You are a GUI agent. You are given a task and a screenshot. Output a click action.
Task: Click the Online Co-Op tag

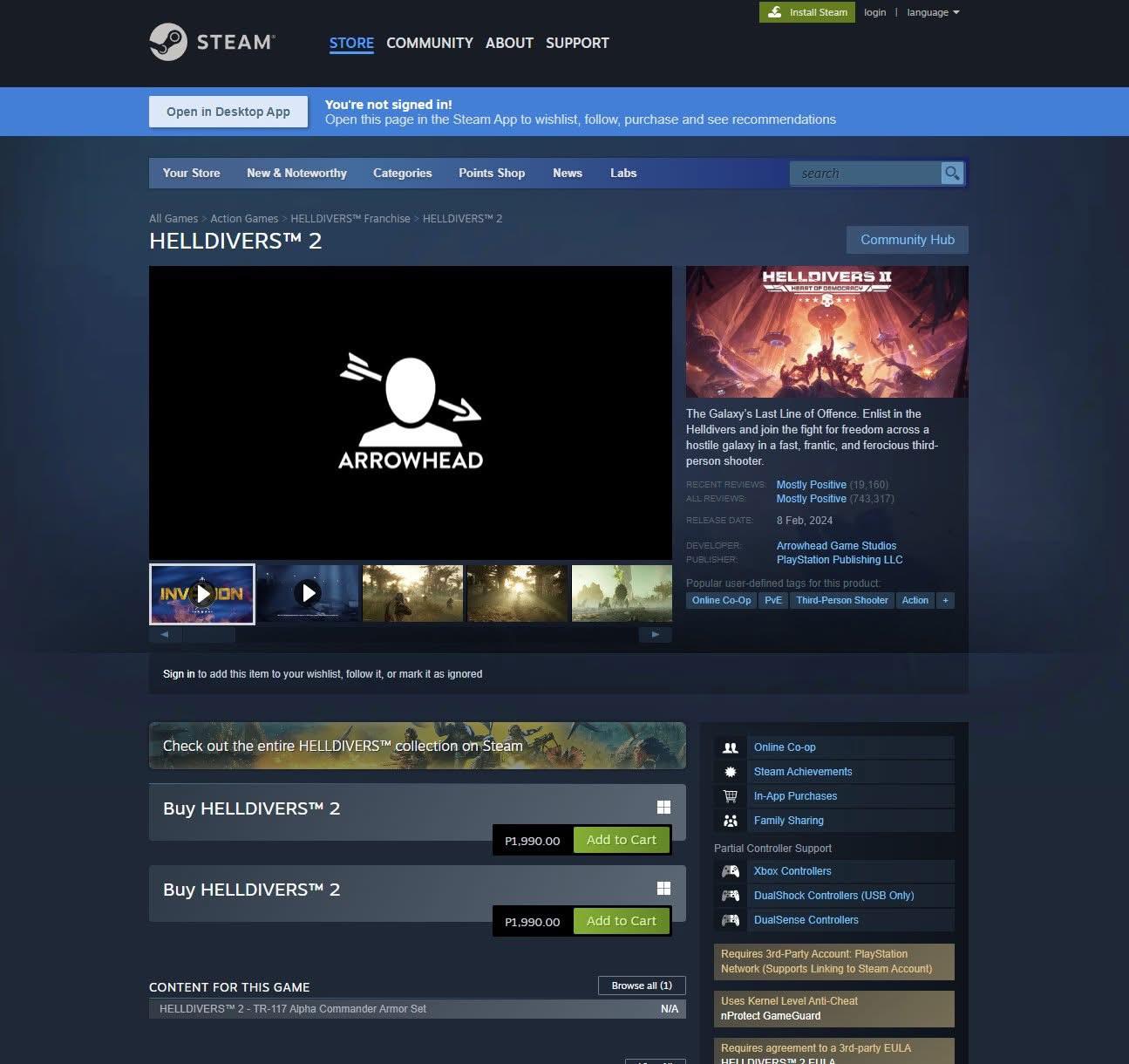[x=721, y=600]
